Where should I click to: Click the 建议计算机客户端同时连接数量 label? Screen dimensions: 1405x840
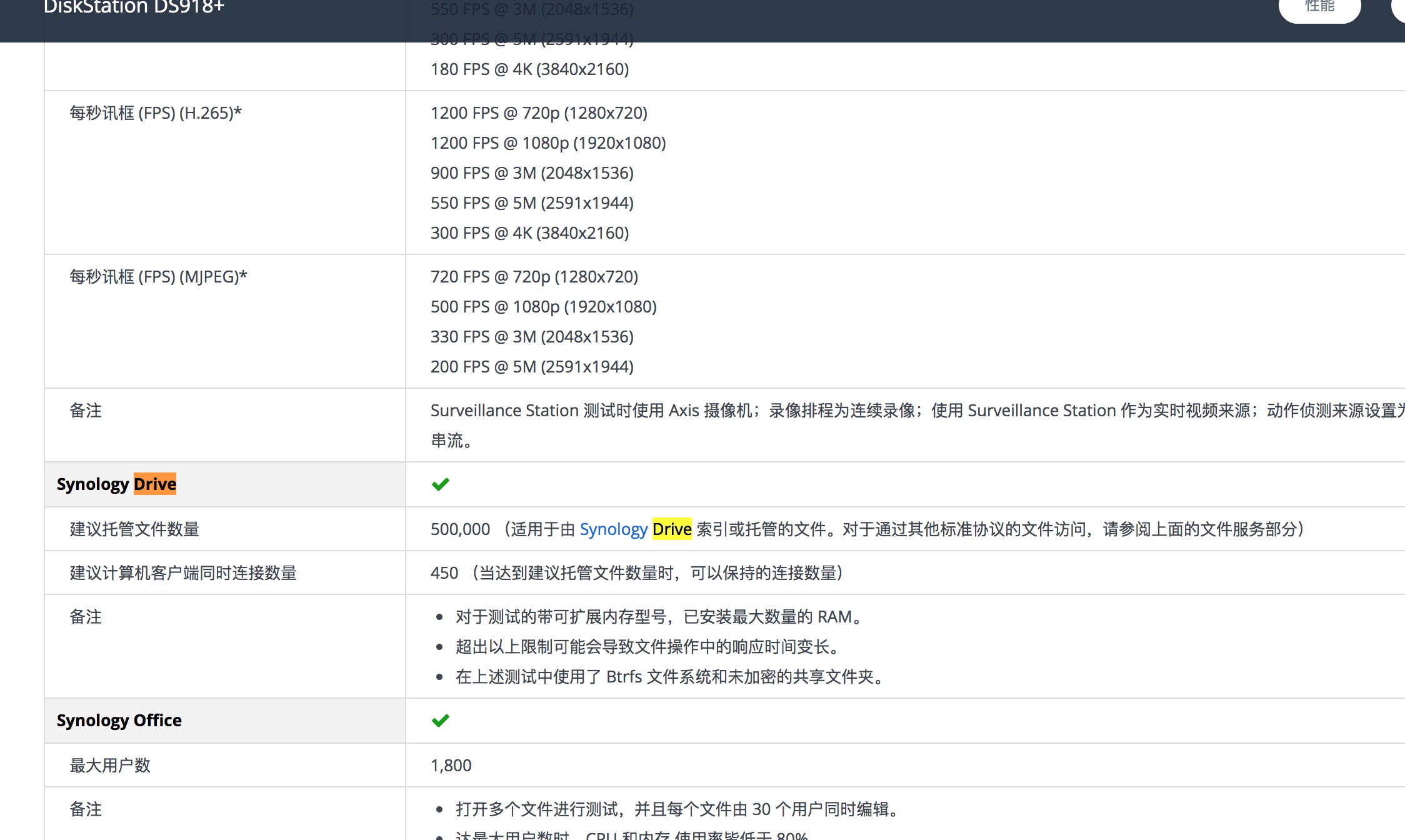click(183, 573)
